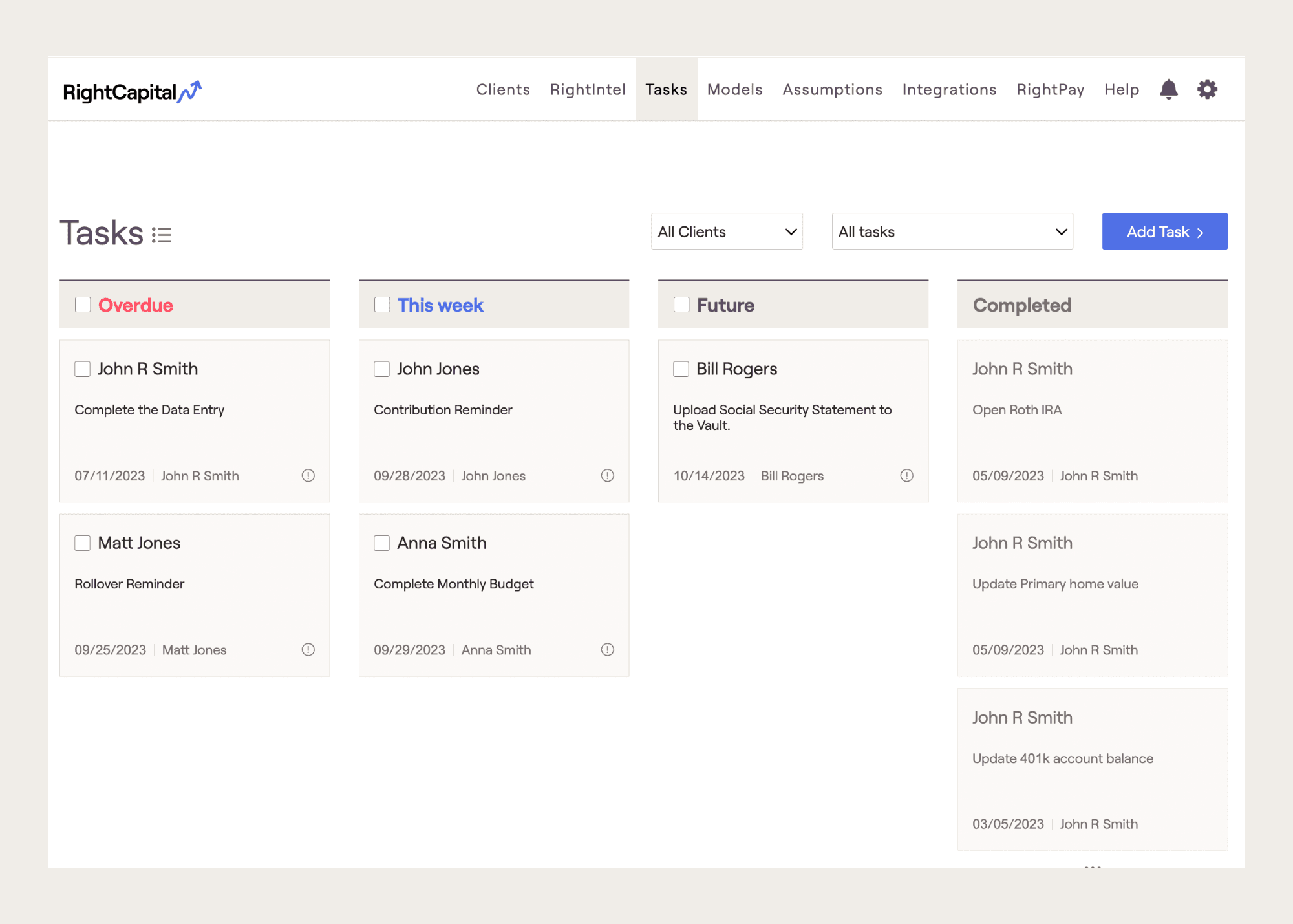
Task: Click the 10/14/2023 due date
Action: [709, 476]
